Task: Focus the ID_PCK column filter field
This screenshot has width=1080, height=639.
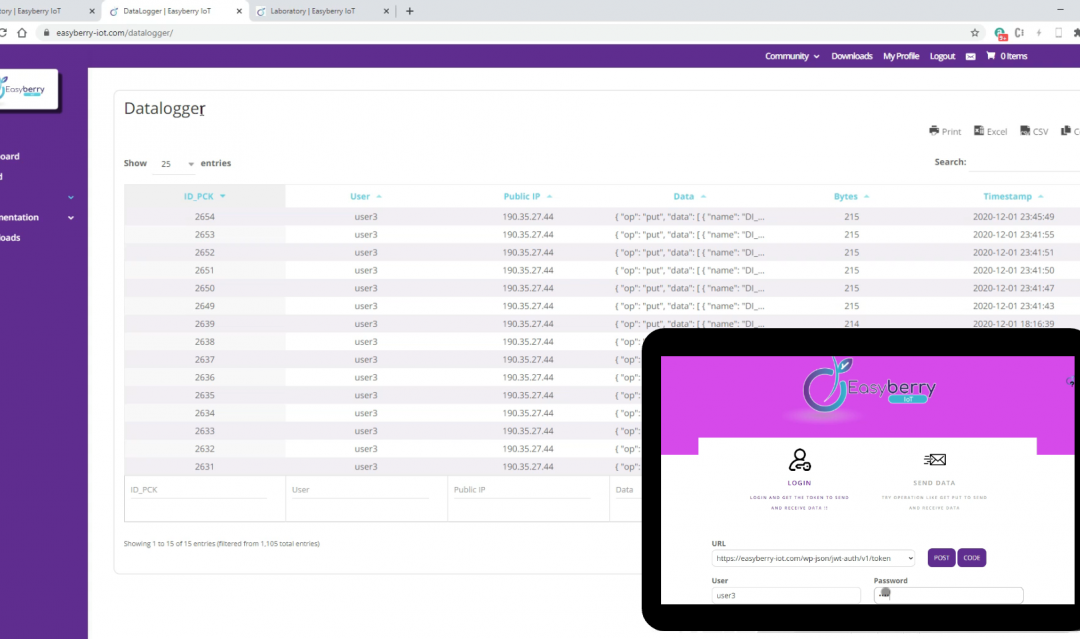Action: pos(198,490)
